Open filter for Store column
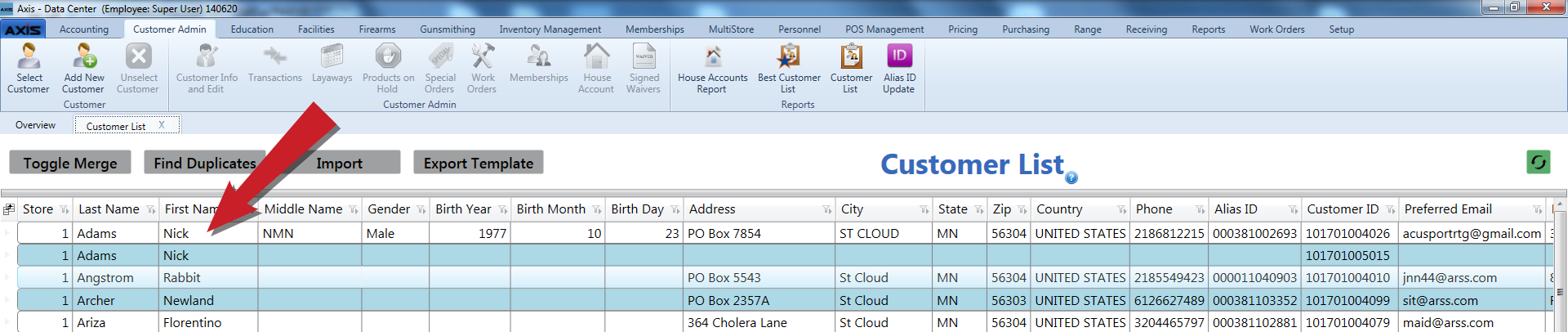Screen dimensions: 1568x332 [64, 210]
